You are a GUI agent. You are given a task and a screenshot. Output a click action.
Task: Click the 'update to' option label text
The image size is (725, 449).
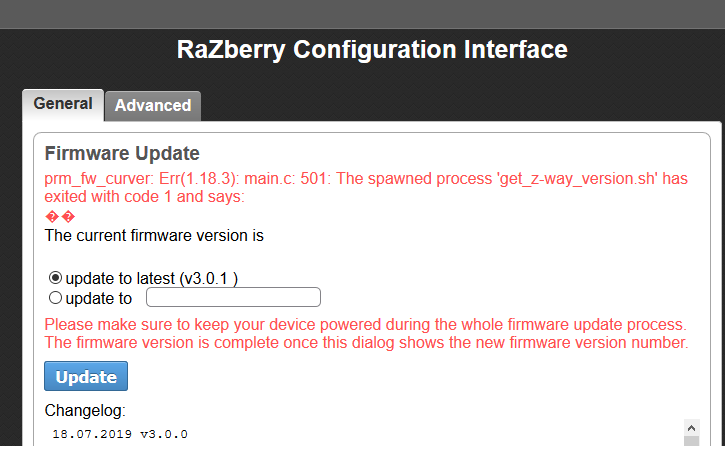[x=98, y=297]
